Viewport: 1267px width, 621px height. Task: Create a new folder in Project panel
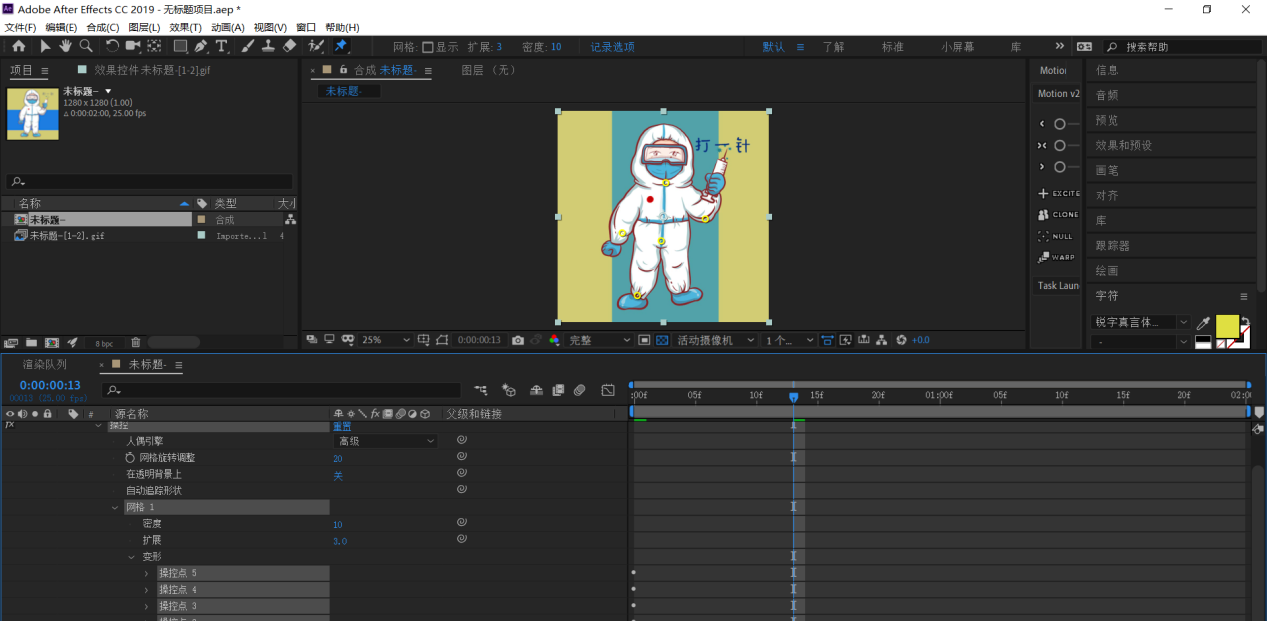tap(31, 343)
